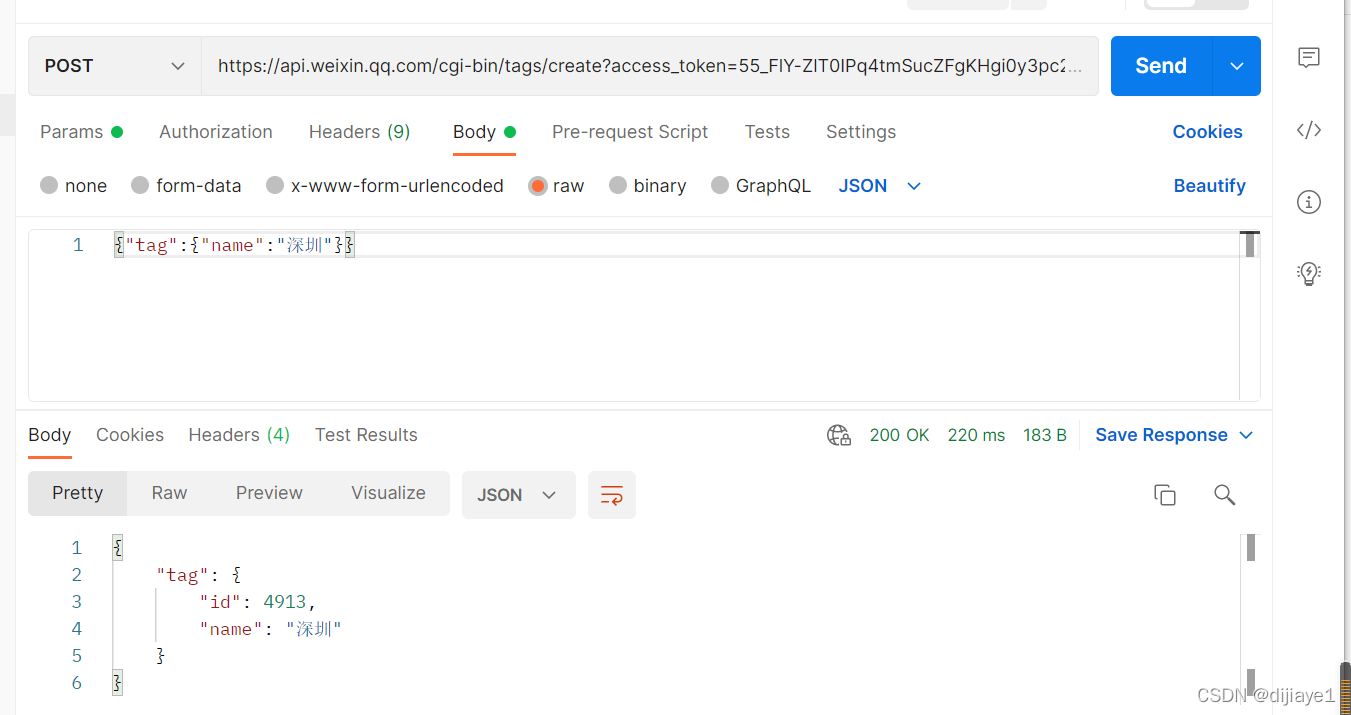Toggle word wrap in response viewer
This screenshot has width=1351, height=715.
pos(612,495)
